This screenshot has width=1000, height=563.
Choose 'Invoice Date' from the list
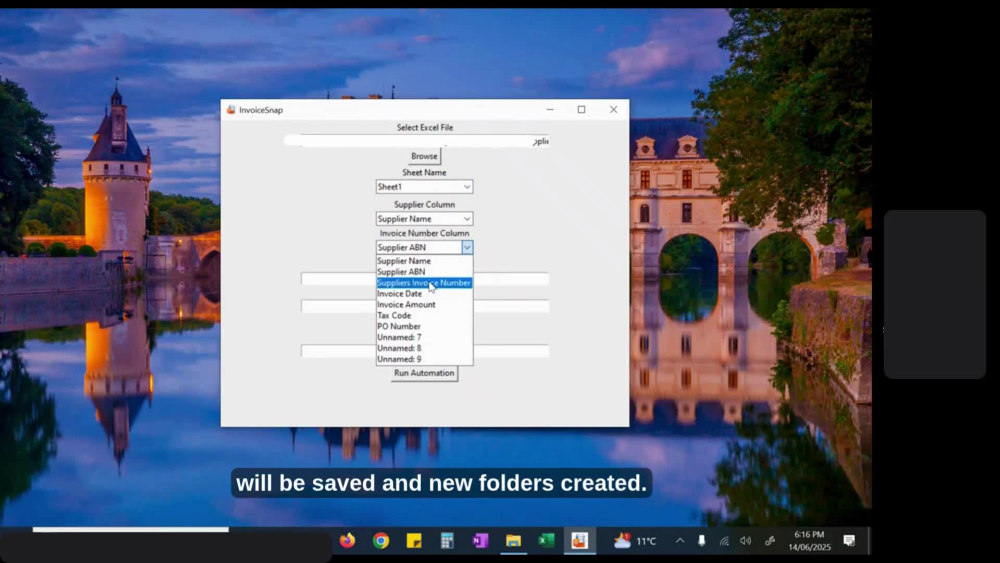coord(424,294)
